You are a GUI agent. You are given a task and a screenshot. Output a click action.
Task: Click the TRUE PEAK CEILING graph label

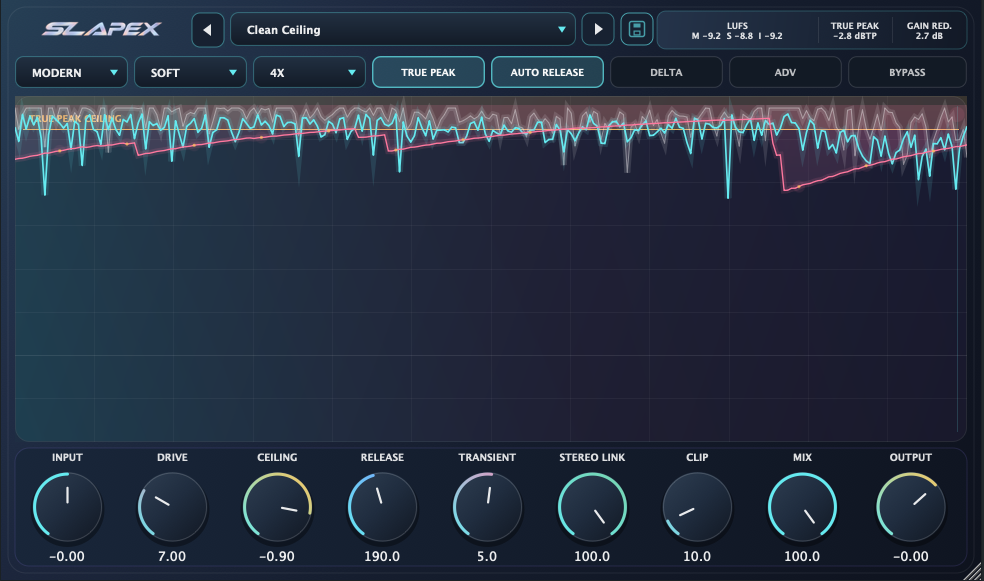(x=75, y=119)
